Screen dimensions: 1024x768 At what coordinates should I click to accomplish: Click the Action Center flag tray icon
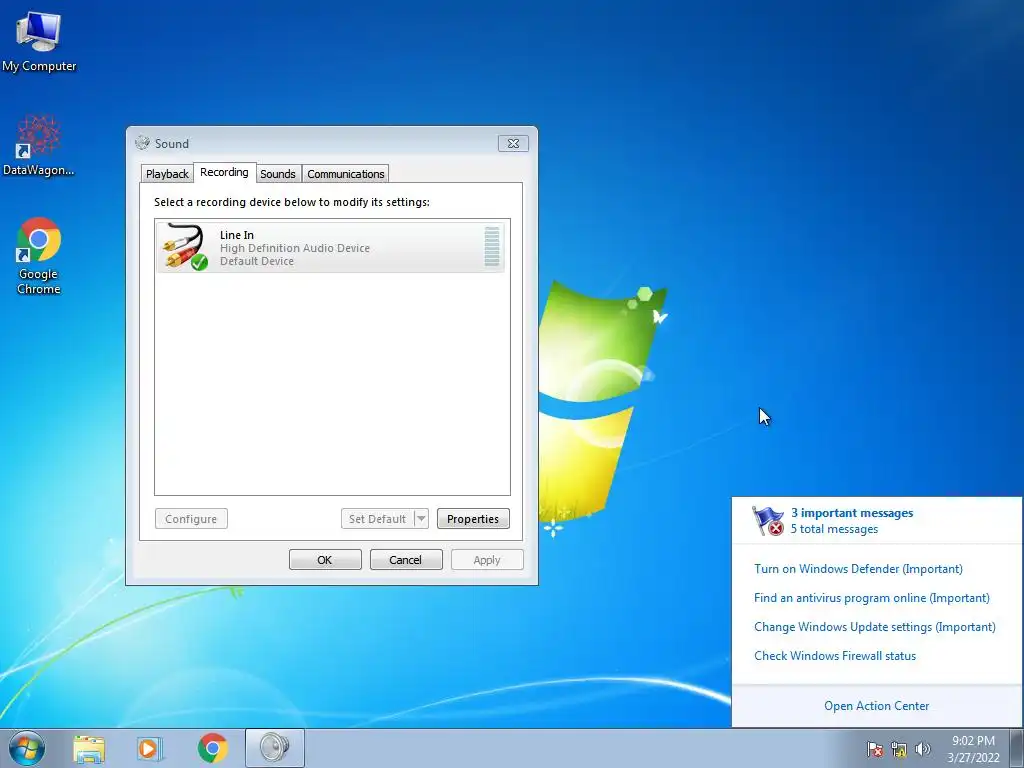click(x=874, y=749)
